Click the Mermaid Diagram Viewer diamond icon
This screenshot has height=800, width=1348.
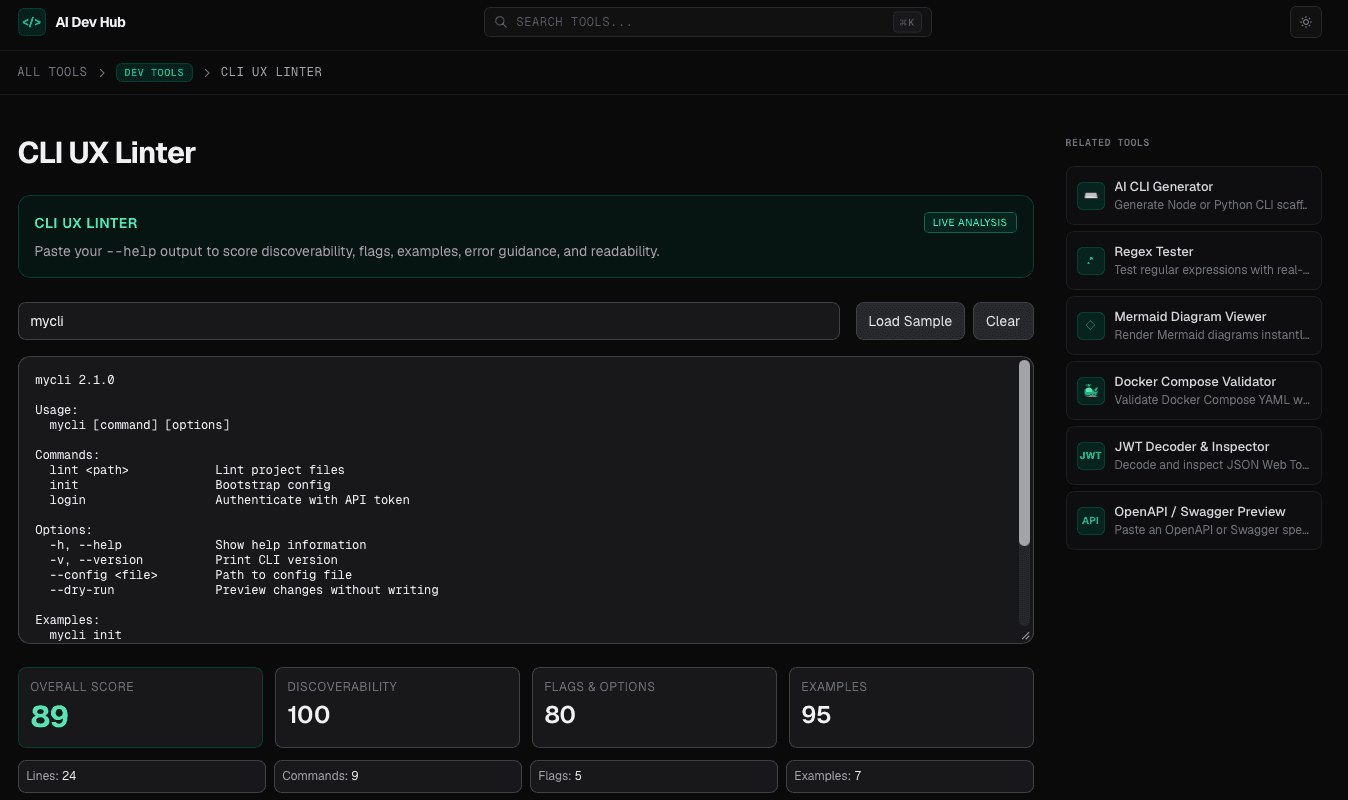(1090, 325)
